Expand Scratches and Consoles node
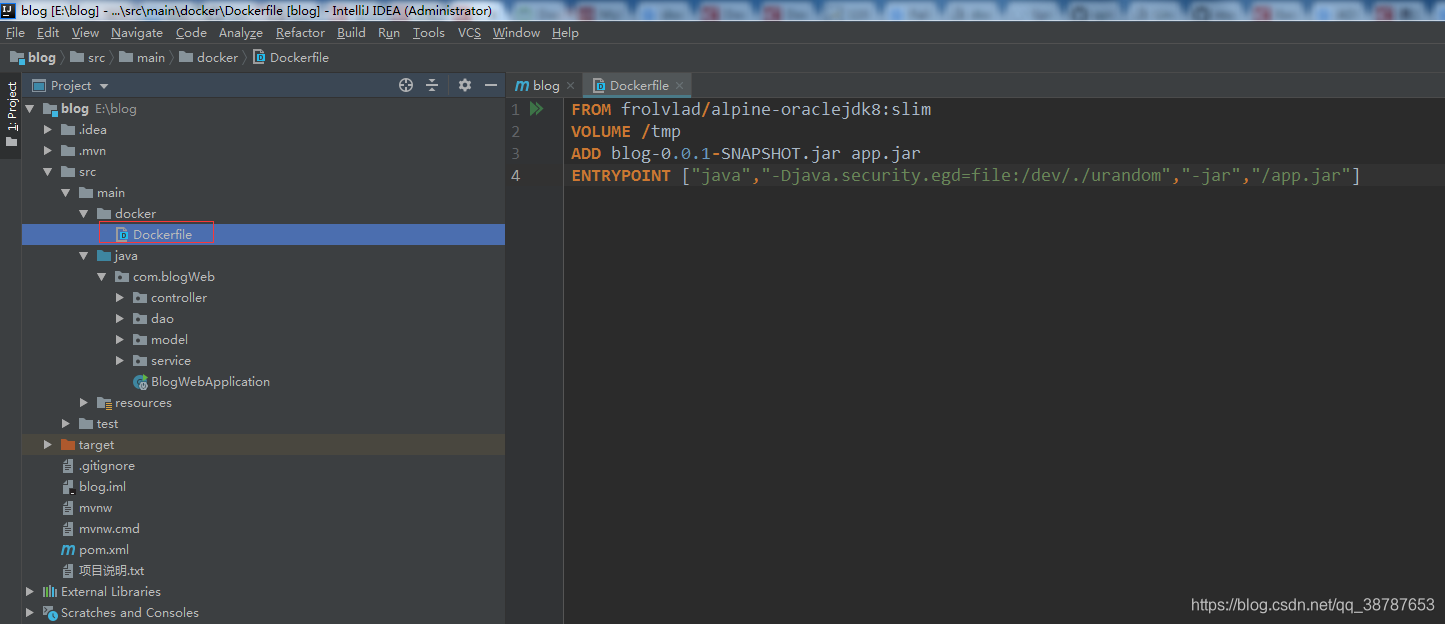This screenshot has height=624, width=1445. click(x=30, y=613)
